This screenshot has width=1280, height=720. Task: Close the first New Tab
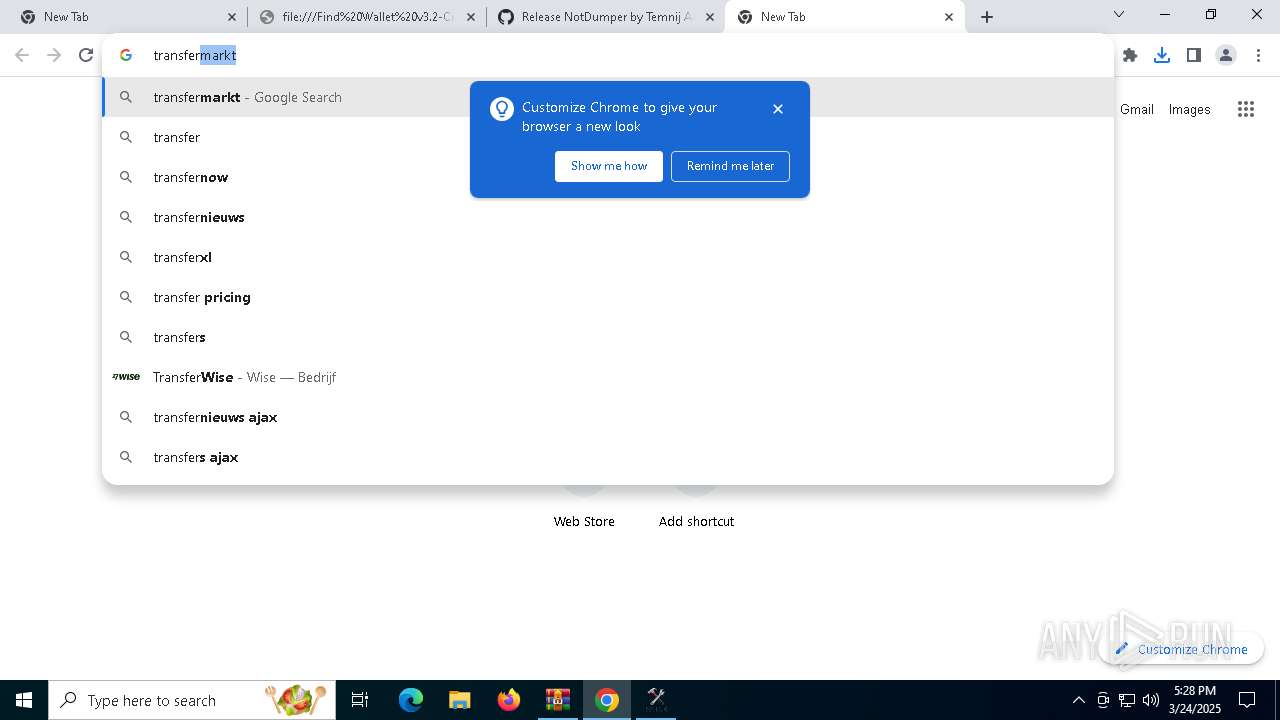(x=232, y=17)
